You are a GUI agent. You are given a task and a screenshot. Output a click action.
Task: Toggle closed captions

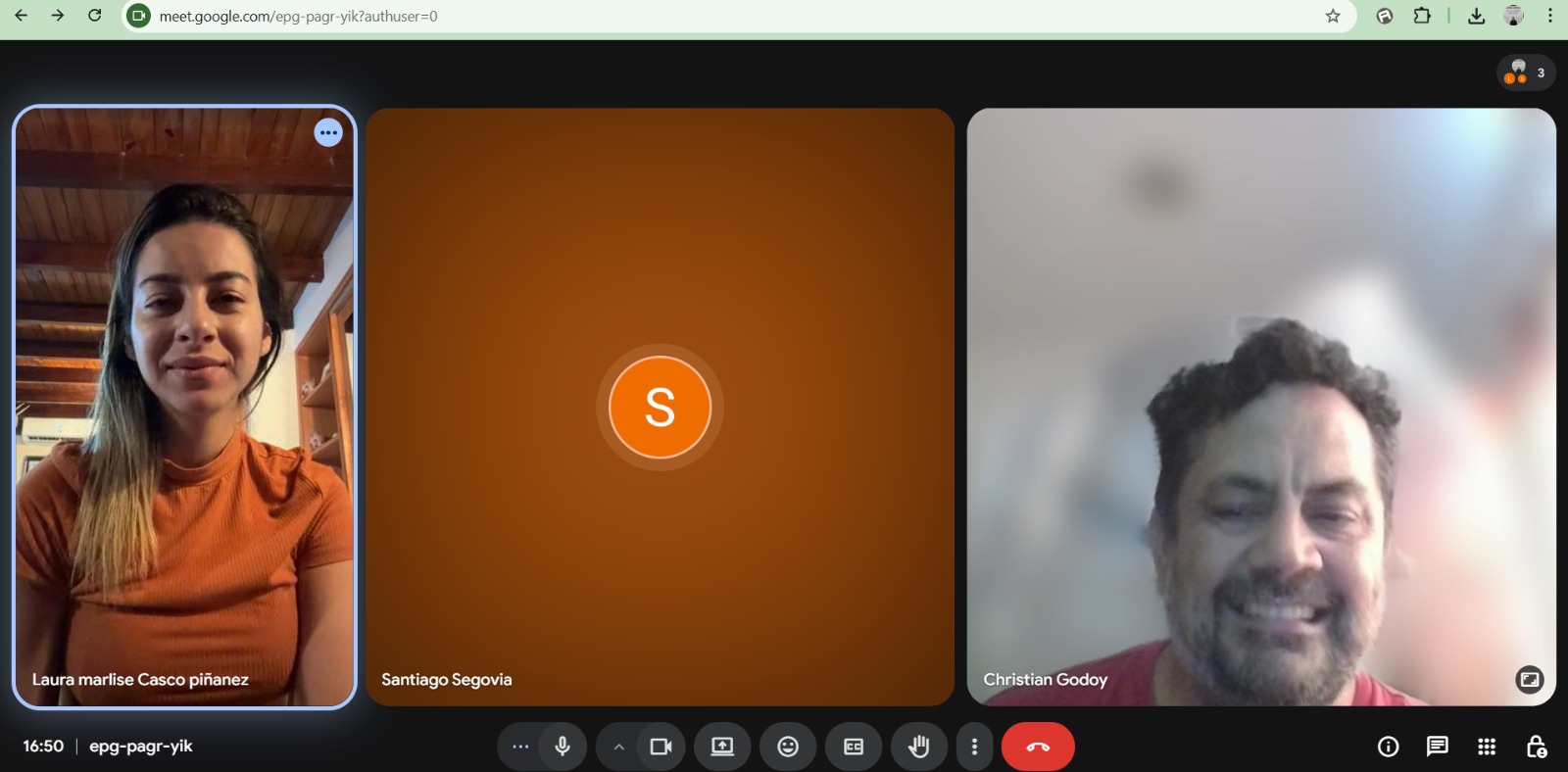pyautogui.click(x=854, y=747)
